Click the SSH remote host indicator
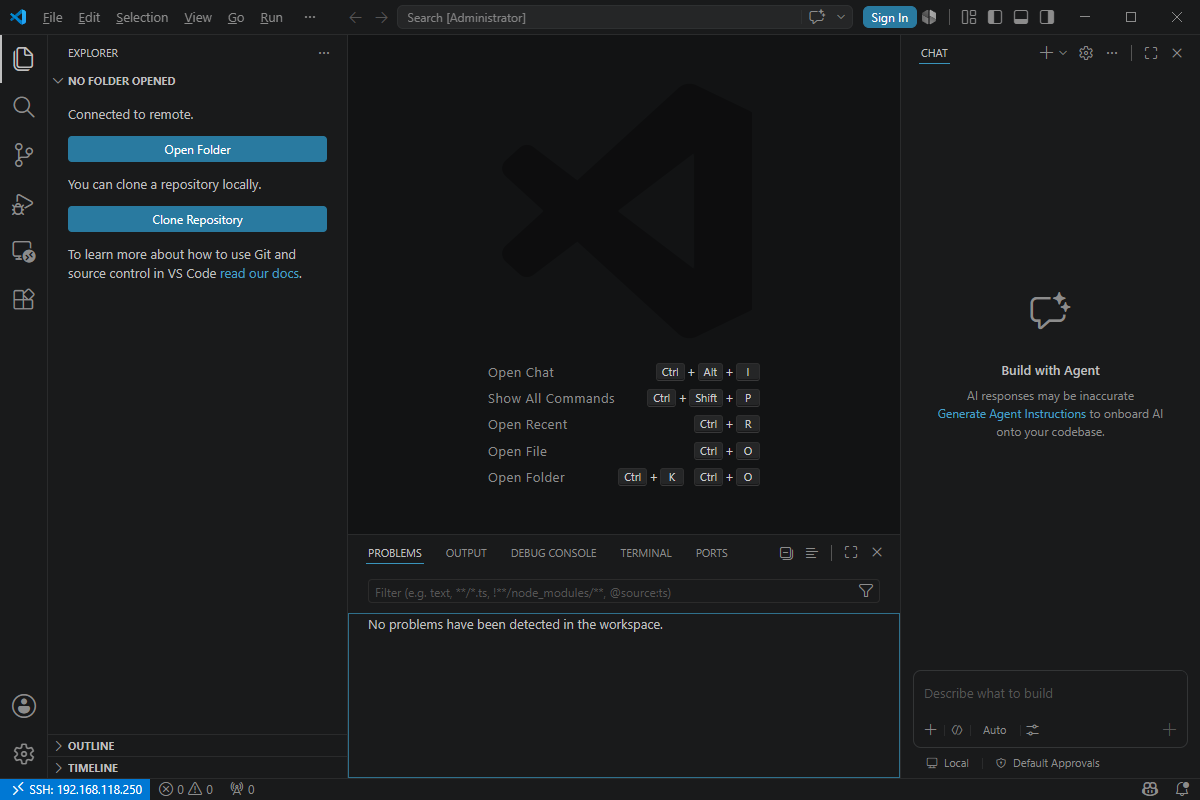This screenshot has width=1200, height=800. 75,789
